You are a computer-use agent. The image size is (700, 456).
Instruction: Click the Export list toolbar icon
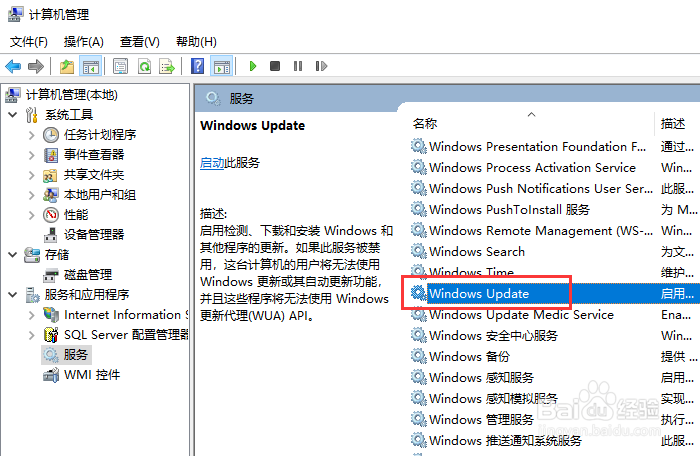pos(167,67)
